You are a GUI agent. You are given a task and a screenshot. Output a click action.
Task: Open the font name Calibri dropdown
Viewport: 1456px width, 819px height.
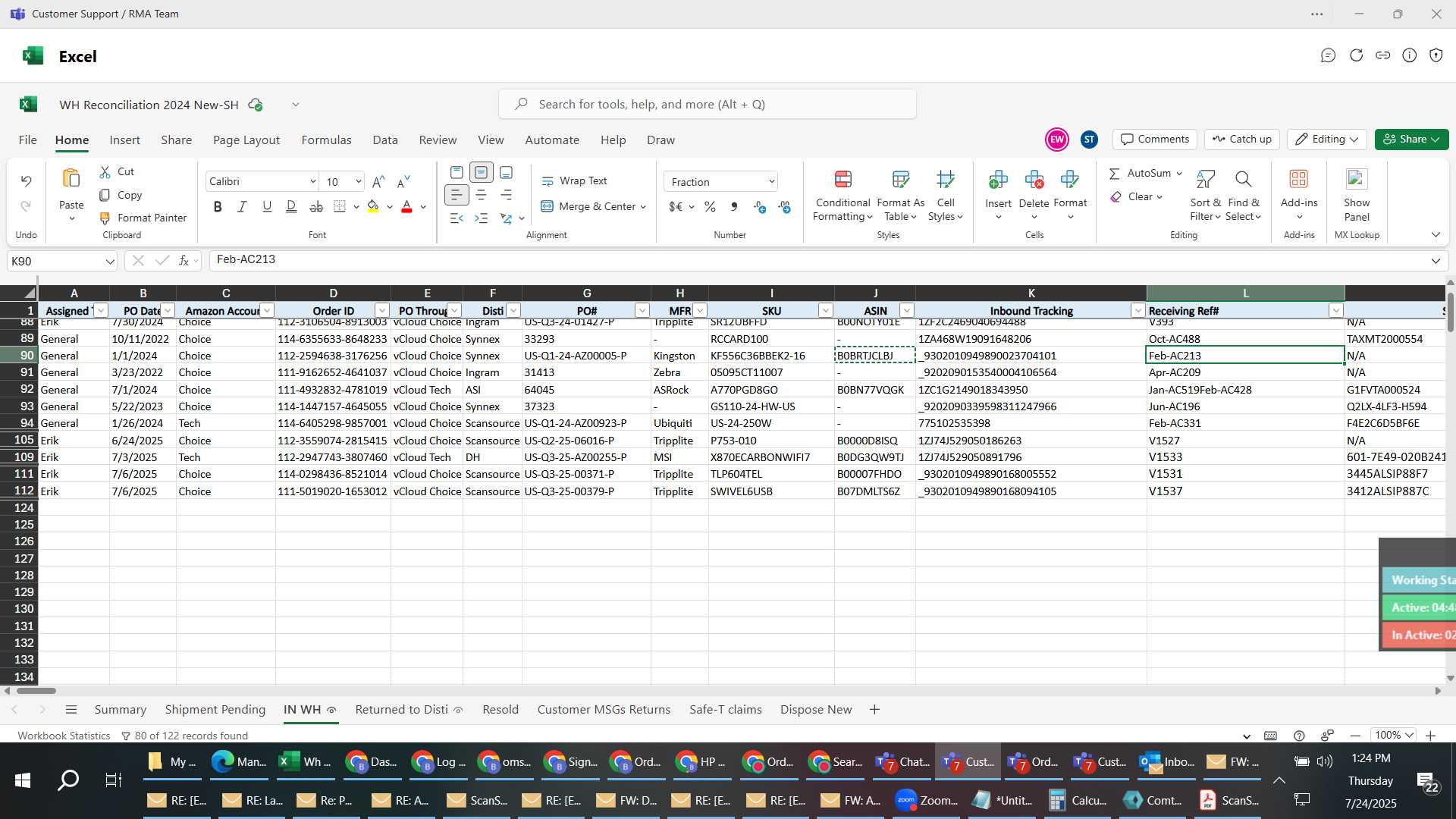(312, 182)
